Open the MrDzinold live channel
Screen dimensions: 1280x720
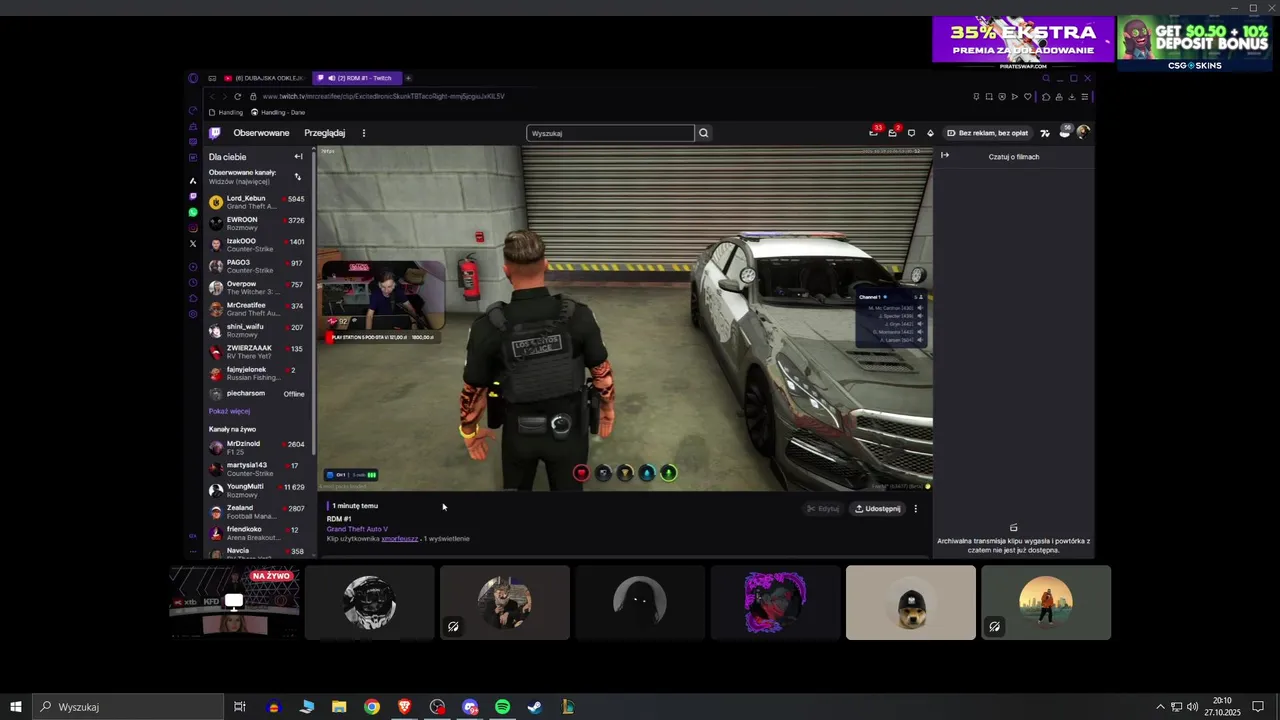[x=258, y=447]
